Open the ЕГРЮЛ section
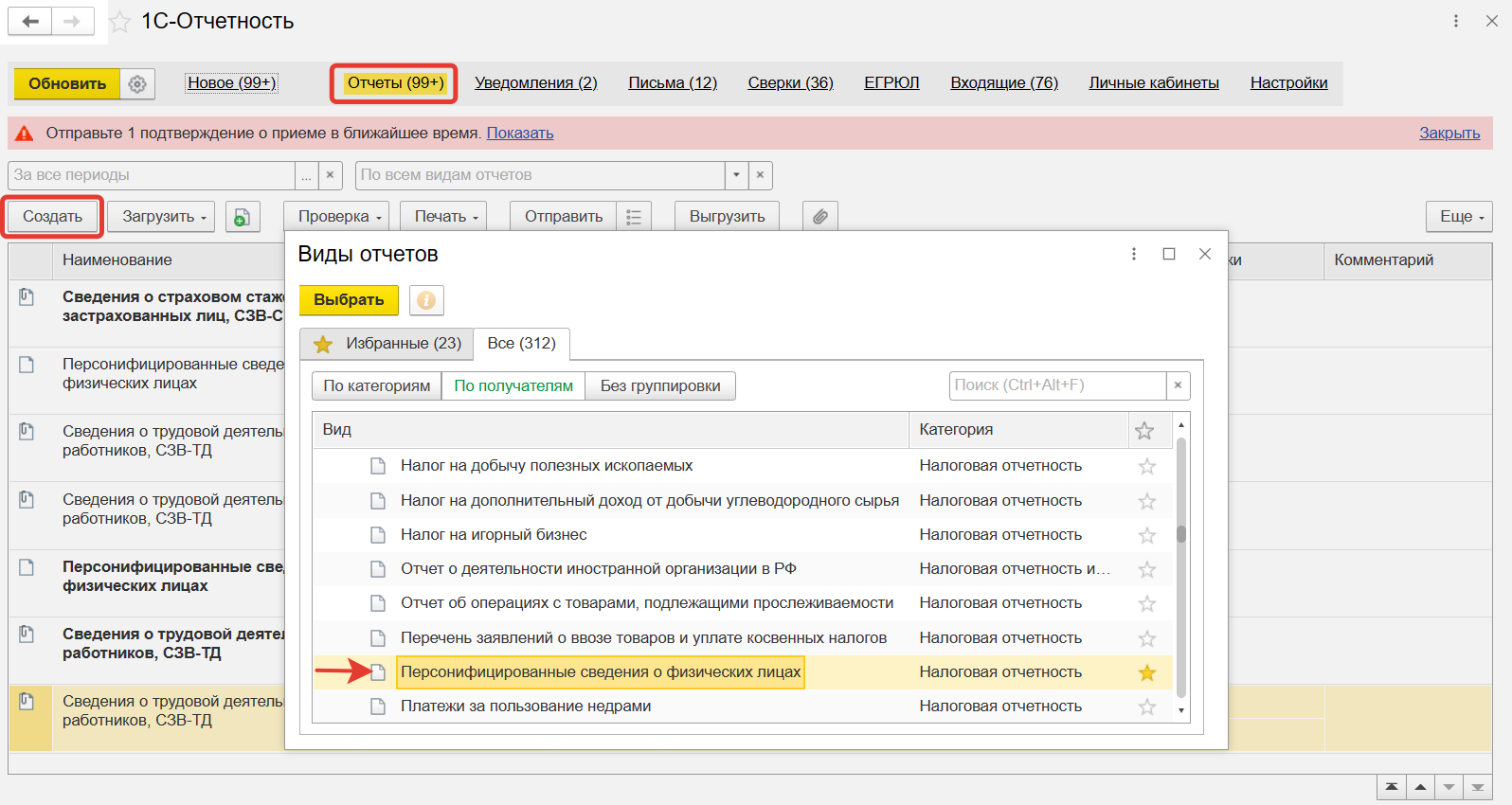1512x805 pixels. [x=891, y=83]
